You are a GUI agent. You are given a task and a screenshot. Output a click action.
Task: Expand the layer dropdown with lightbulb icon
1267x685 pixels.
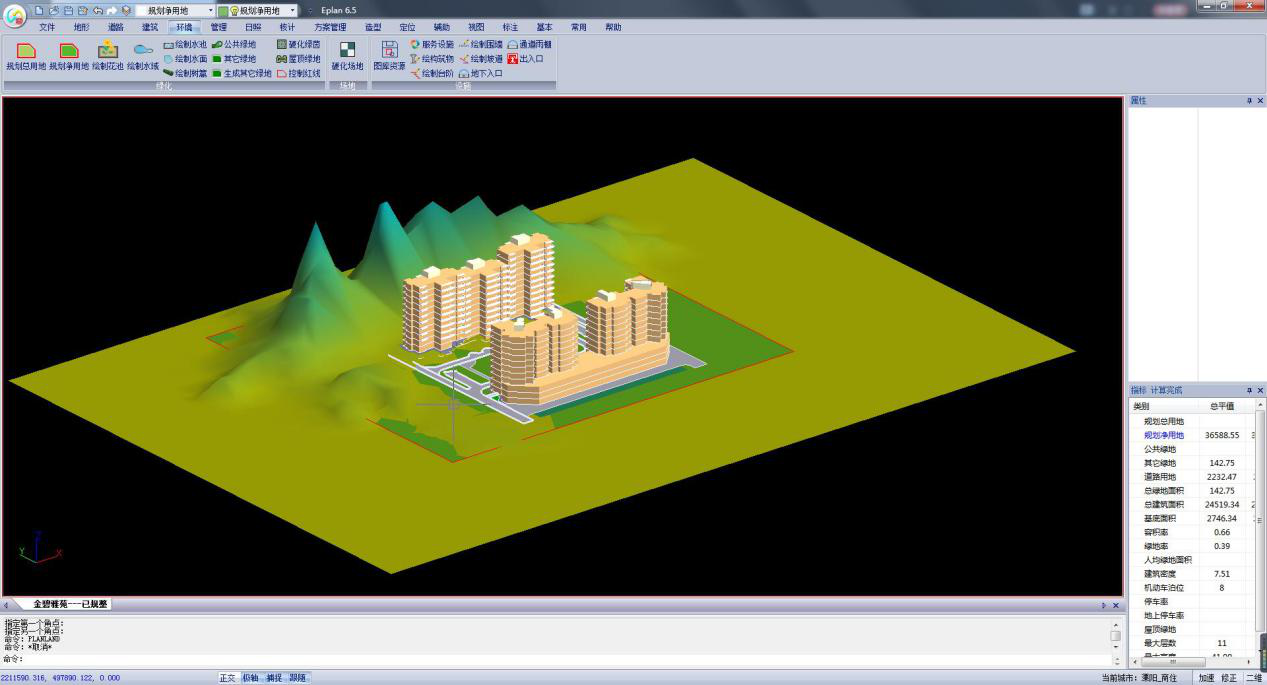pos(292,10)
